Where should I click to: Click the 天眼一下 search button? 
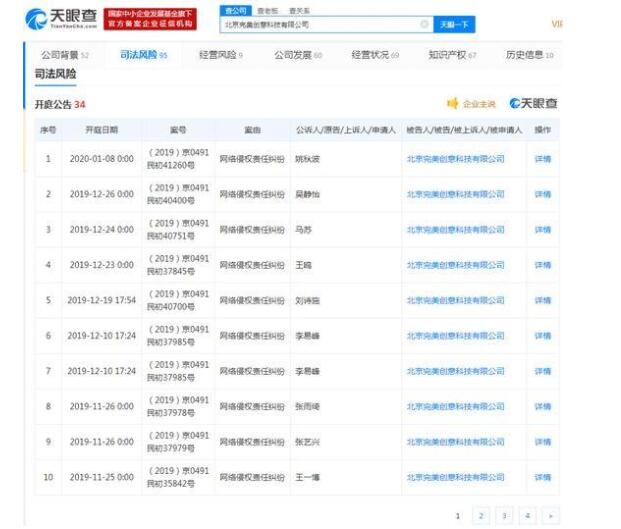[454, 25]
